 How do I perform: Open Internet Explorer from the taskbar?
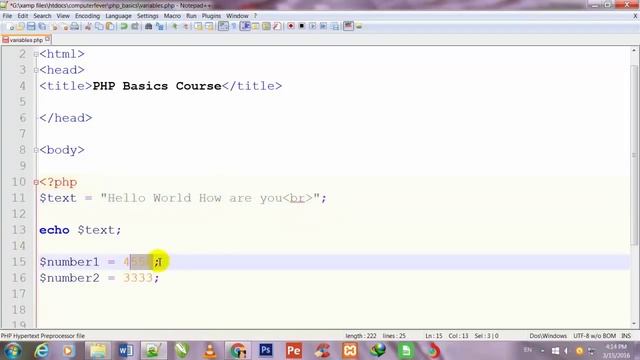click(x=42, y=351)
